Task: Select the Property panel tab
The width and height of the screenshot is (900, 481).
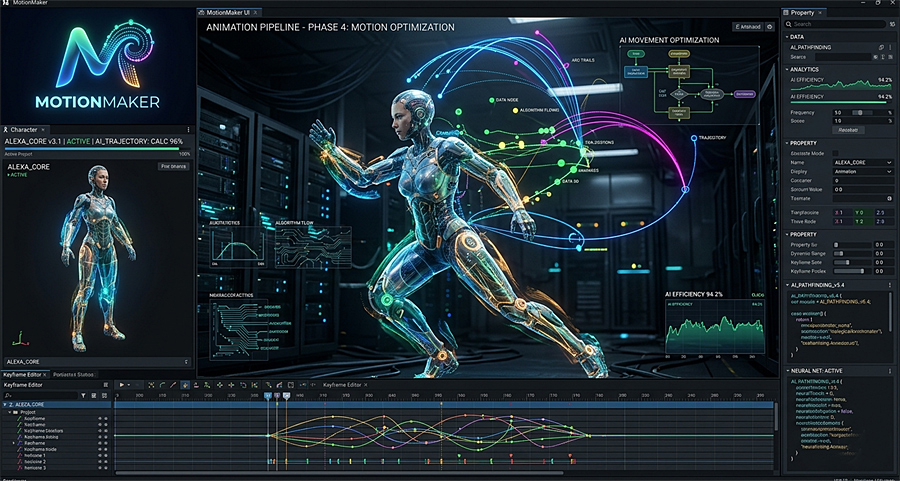Action: pos(802,13)
